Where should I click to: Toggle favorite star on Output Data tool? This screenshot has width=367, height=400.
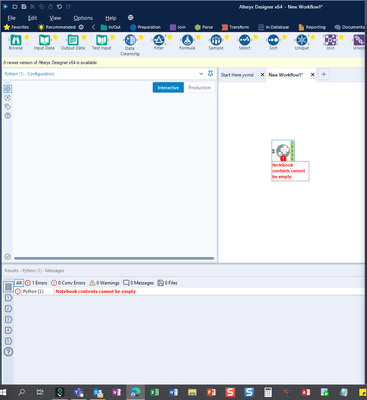pos(84,37)
